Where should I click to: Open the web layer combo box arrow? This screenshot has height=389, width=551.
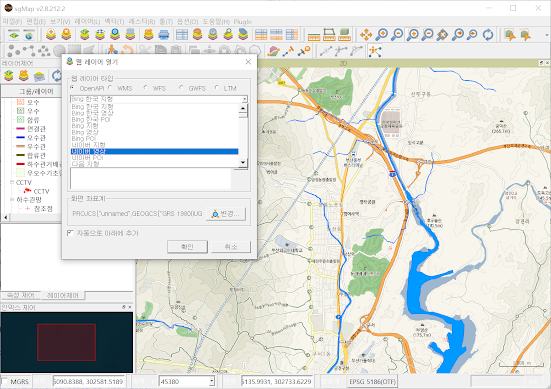[x=244, y=99]
